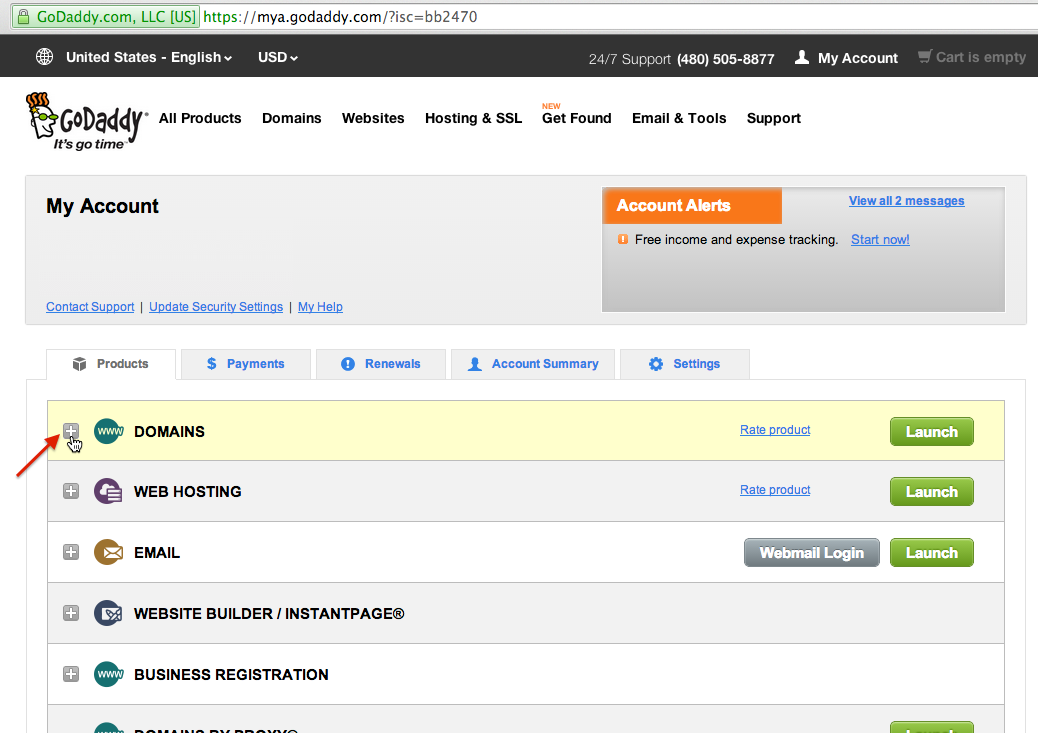This screenshot has width=1038, height=733.
Task: Open the All Products menu
Action: click(x=200, y=118)
